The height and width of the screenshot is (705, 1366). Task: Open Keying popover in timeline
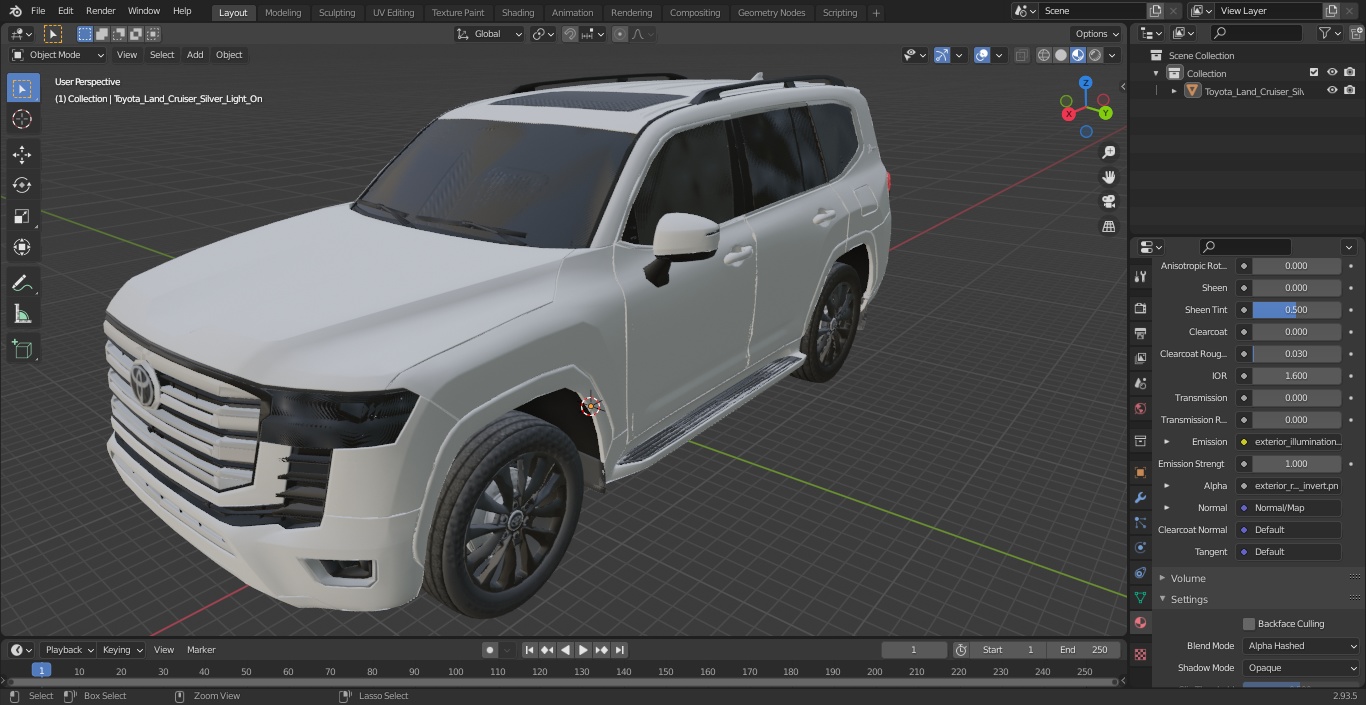click(122, 650)
